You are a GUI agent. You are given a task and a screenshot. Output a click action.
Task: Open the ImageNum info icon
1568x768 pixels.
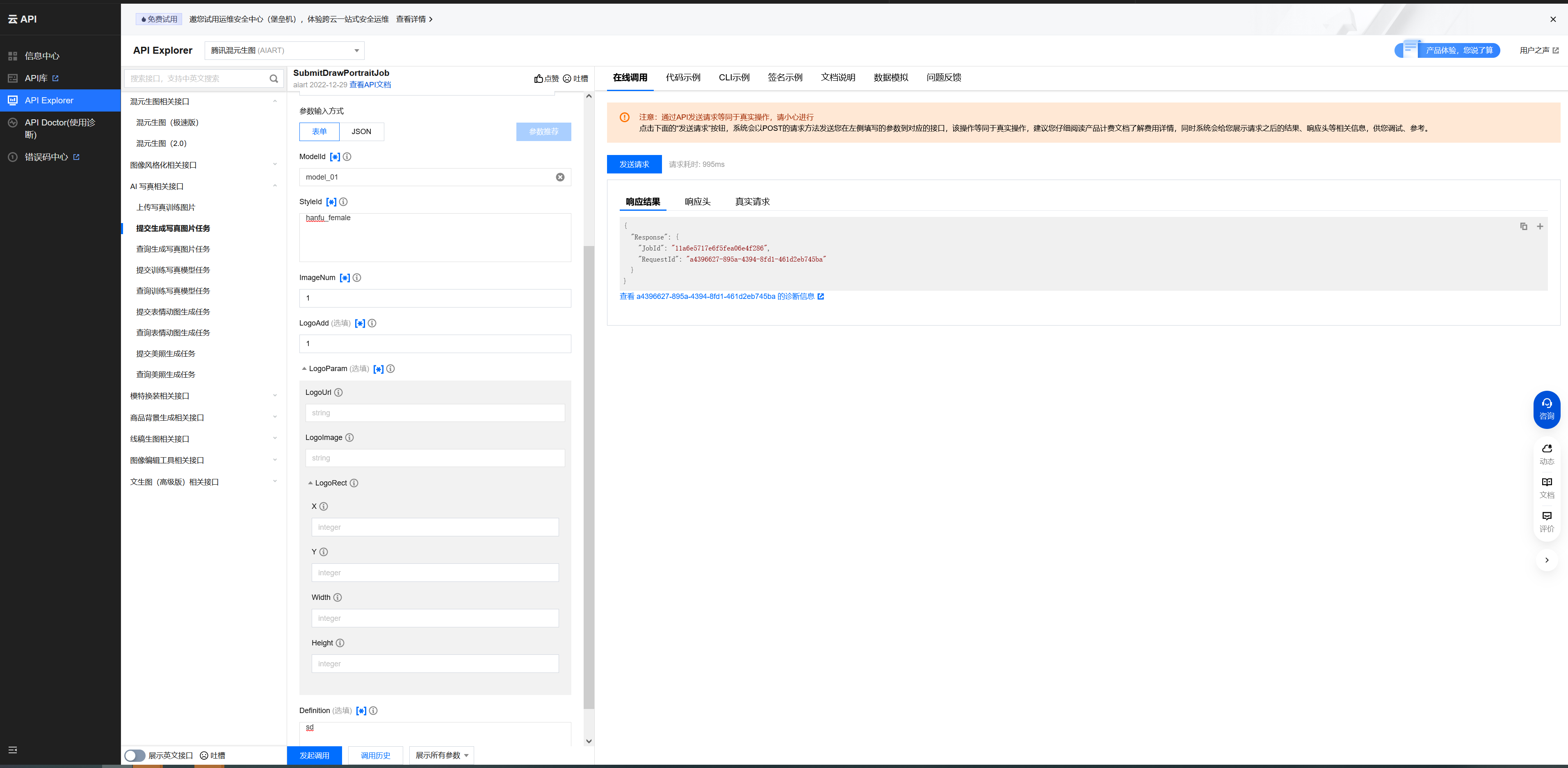(357, 278)
